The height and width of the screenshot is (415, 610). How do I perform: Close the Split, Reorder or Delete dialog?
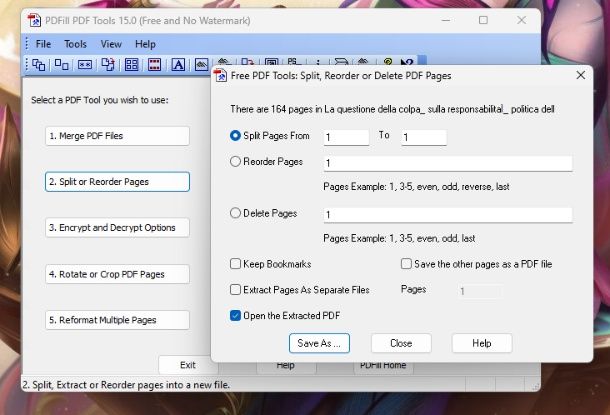(x=580, y=75)
